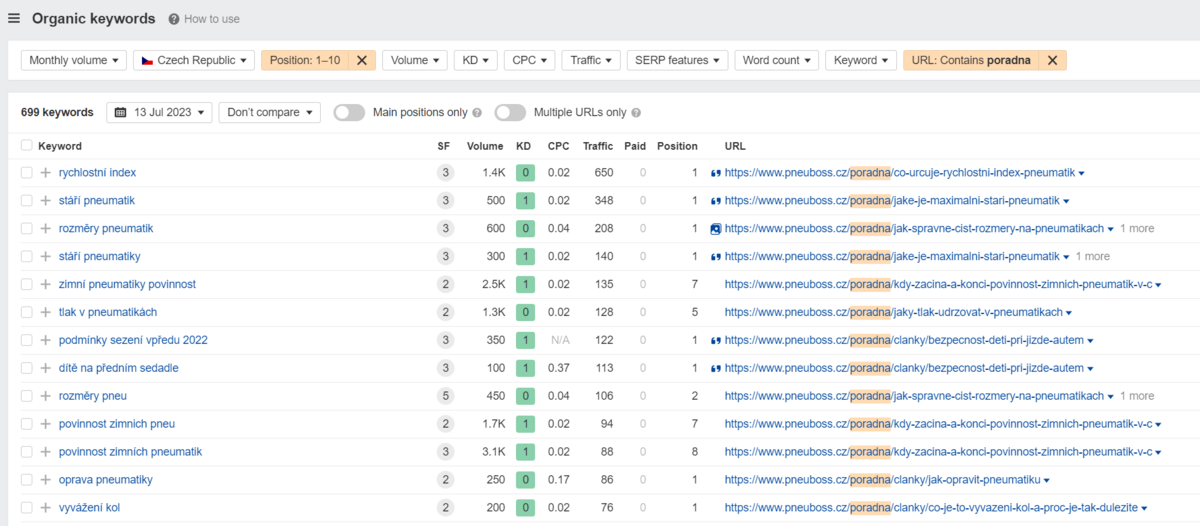
Task: Check the select-all checkbox in the Keyword header
Action: click(x=27, y=146)
